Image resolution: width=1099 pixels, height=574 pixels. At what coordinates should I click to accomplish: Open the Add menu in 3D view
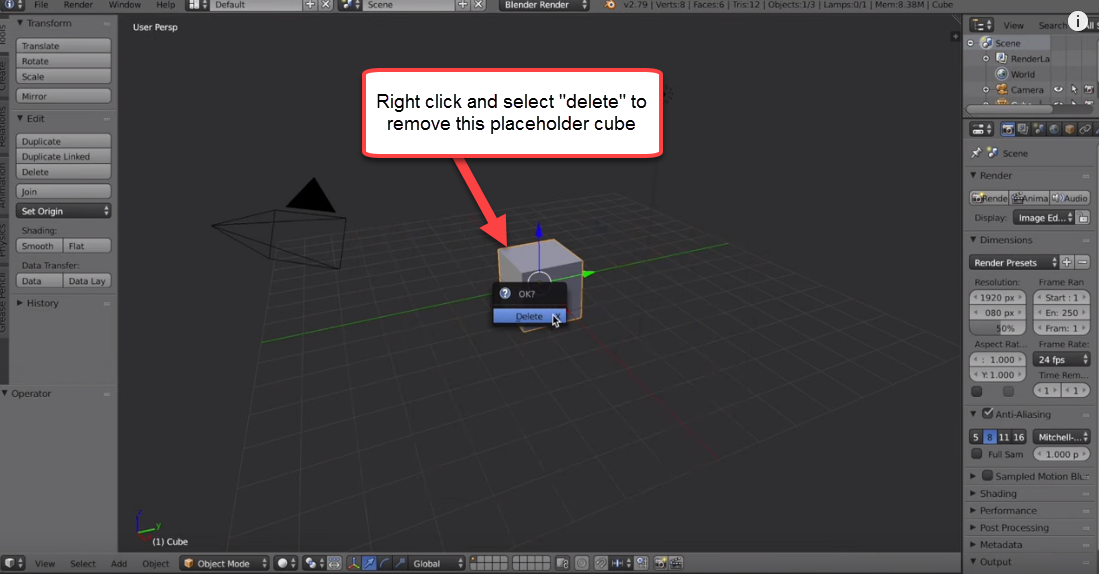119,563
